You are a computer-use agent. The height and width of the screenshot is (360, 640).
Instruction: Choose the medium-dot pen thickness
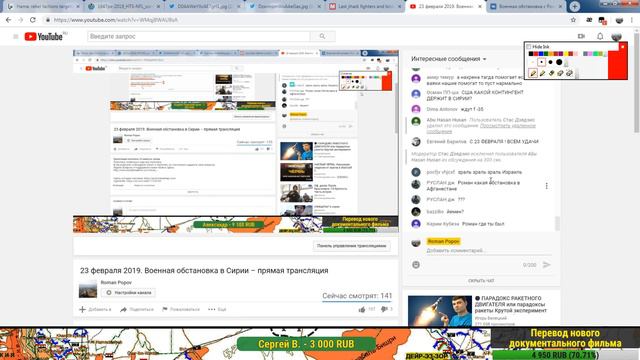pyautogui.click(x=550, y=62)
